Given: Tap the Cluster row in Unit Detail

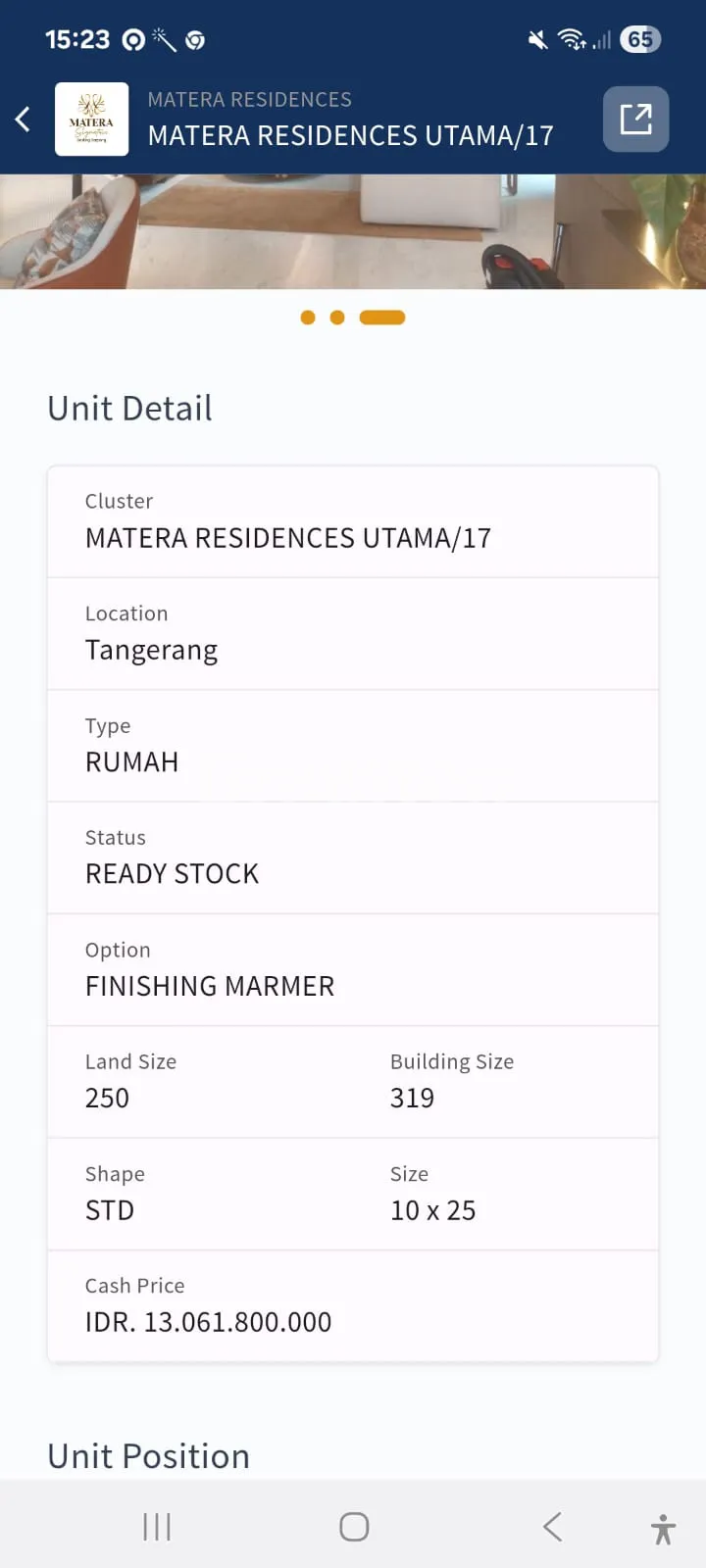Looking at the screenshot, I should tap(353, 521).
